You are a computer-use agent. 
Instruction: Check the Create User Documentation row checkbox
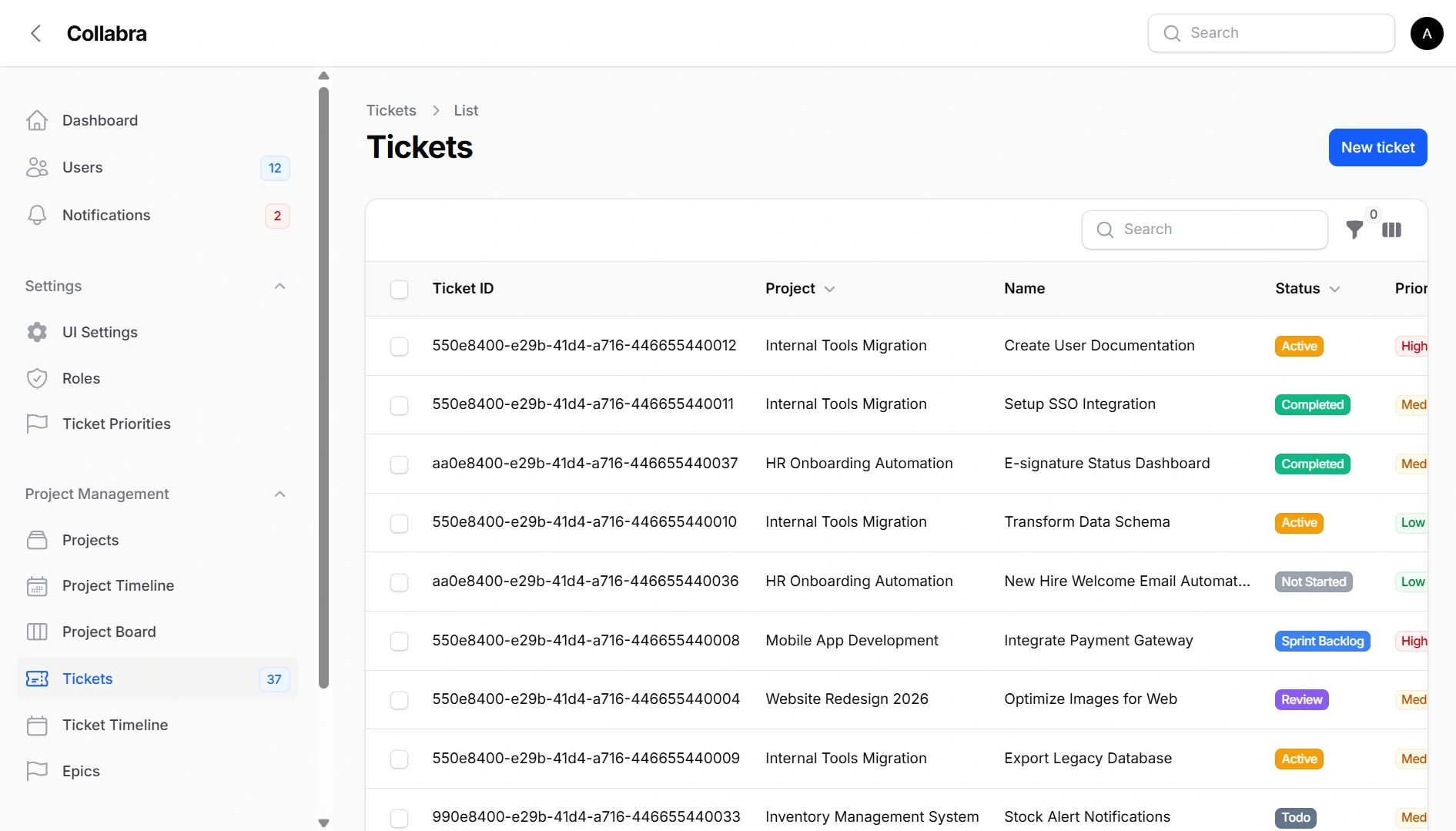tap(399, 347)
